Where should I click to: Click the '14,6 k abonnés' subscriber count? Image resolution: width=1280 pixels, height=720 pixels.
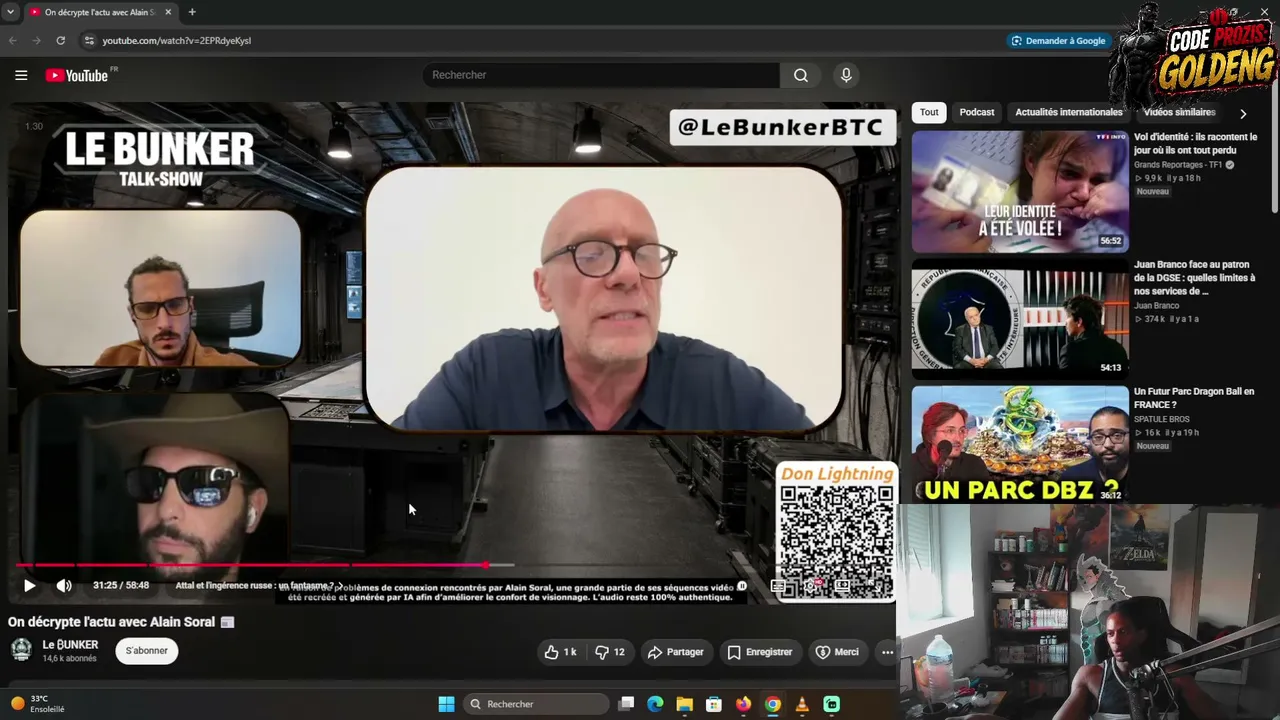coord(70,659)
